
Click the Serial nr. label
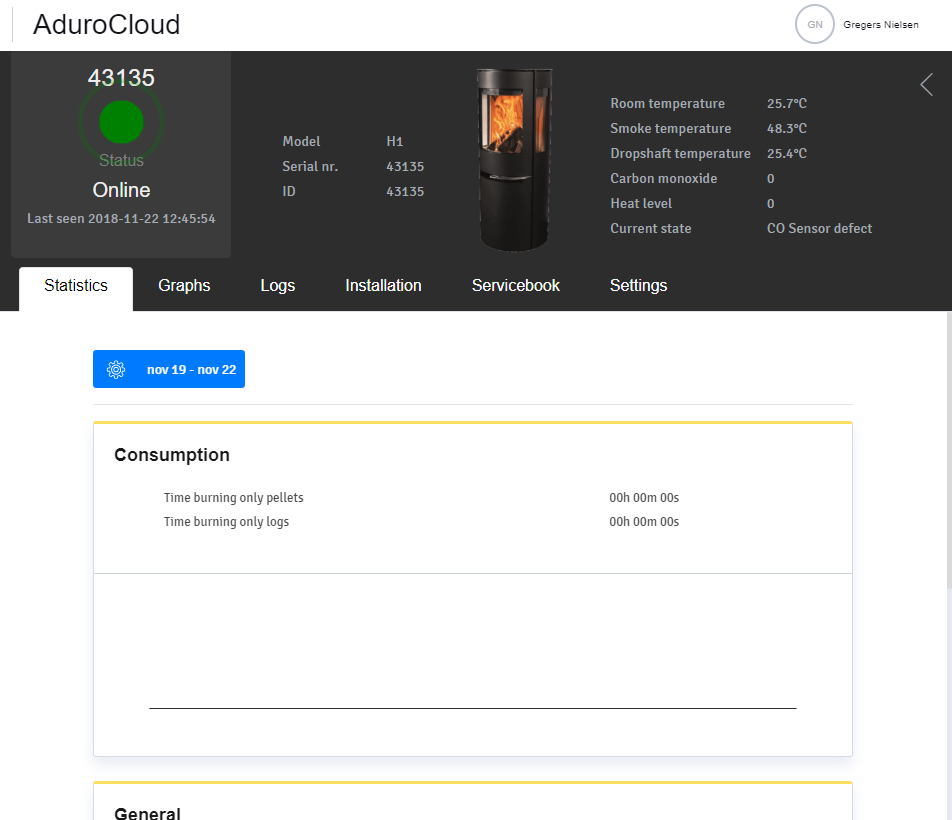310,166
